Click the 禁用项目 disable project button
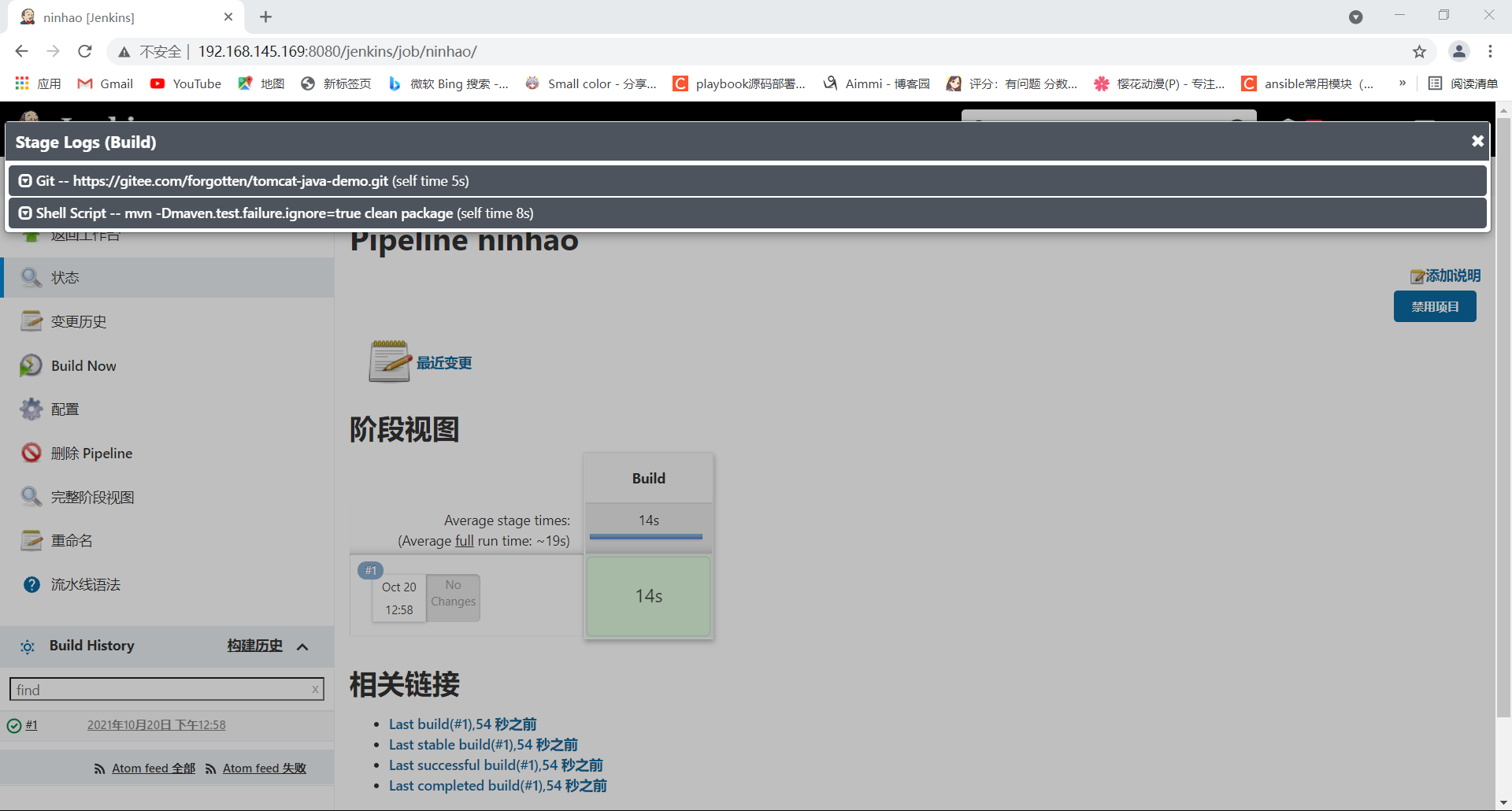Image resolution: width=1512 pixels, height=811 pixels. (x=1435, y=306)
